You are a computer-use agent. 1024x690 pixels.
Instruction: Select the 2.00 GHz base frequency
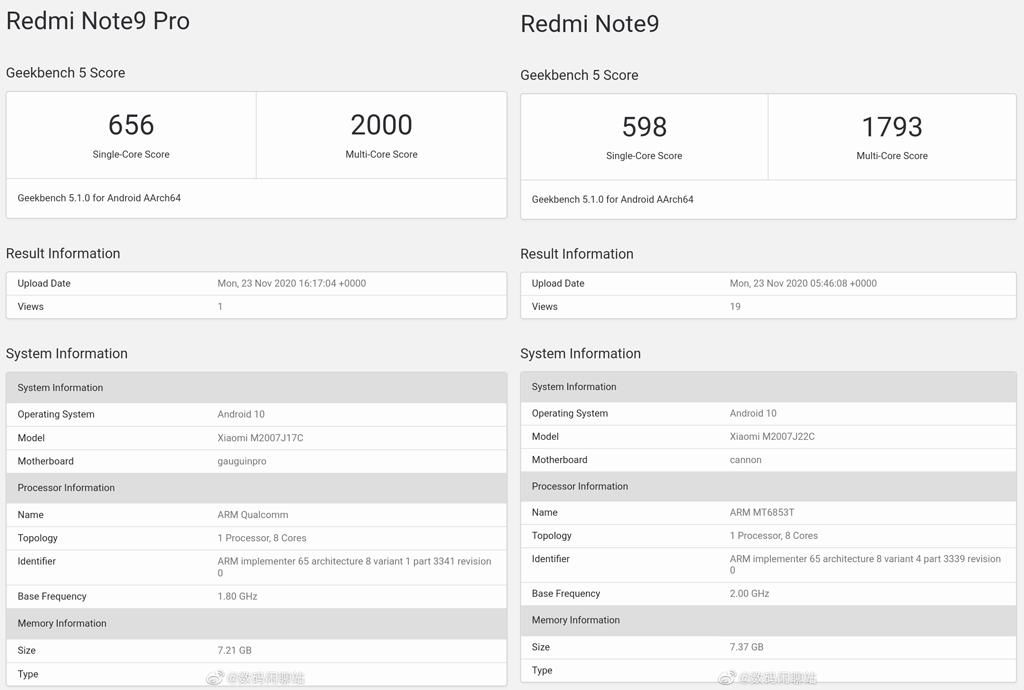(750, 594)
